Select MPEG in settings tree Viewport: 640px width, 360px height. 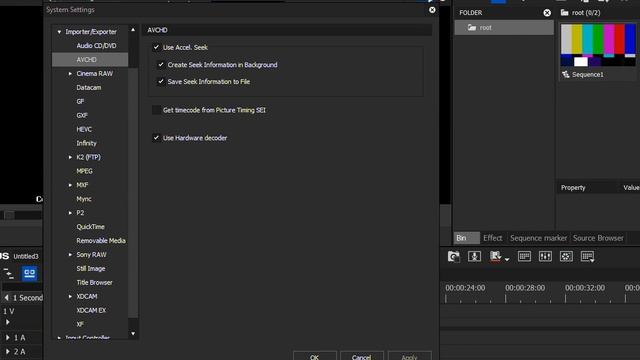pos(84,171)
